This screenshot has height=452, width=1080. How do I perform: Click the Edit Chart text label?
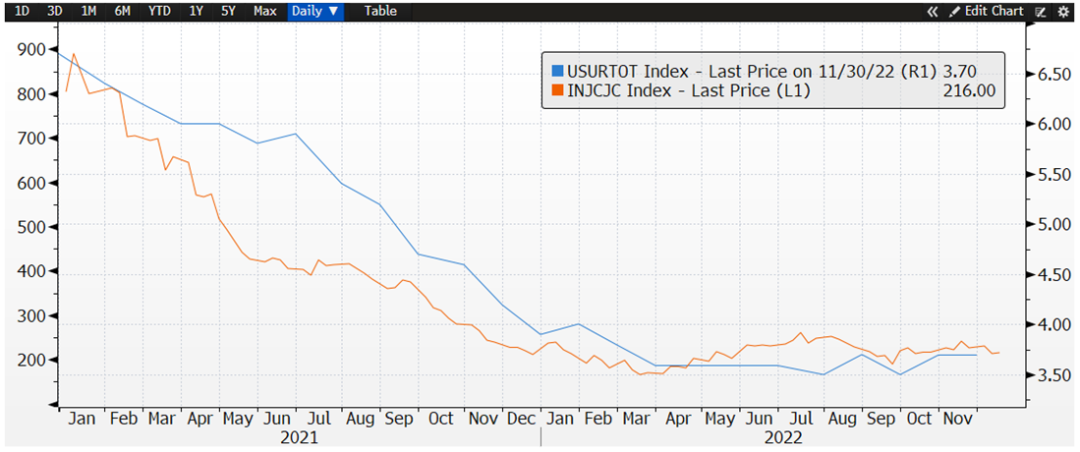coord(993,11)
